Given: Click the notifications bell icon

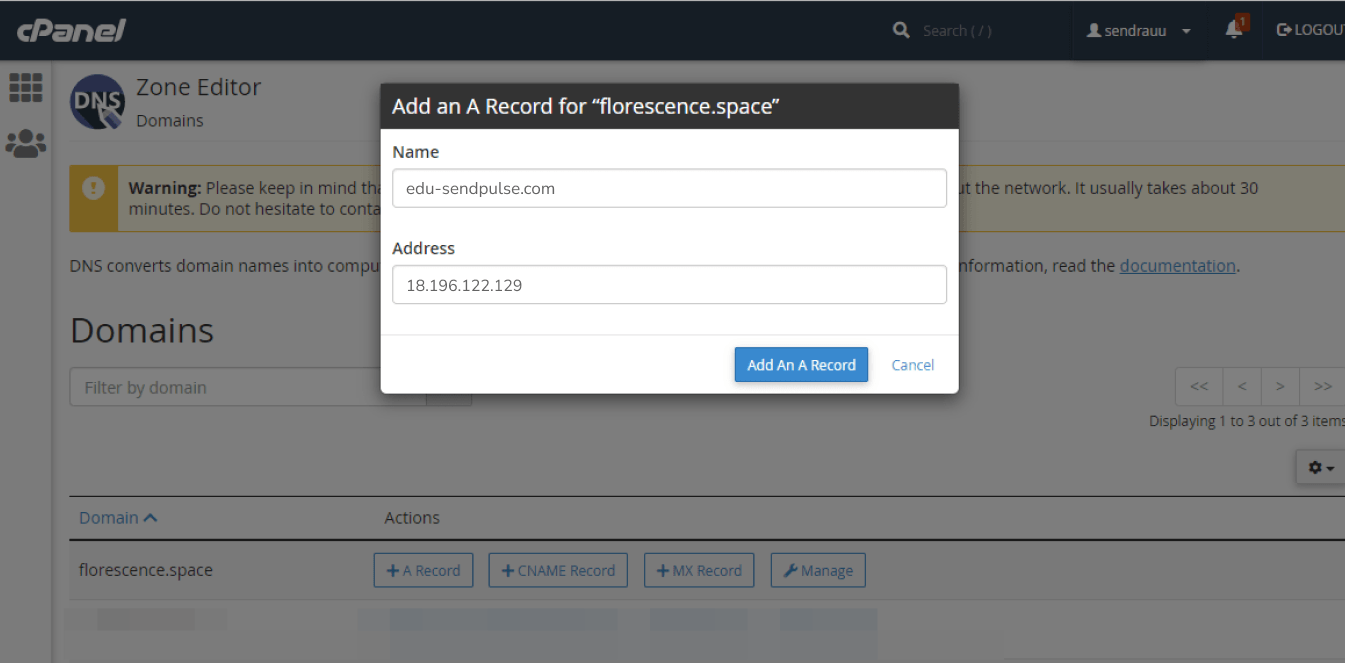Looking at the screenshot, I should (x=1234, y=30).
